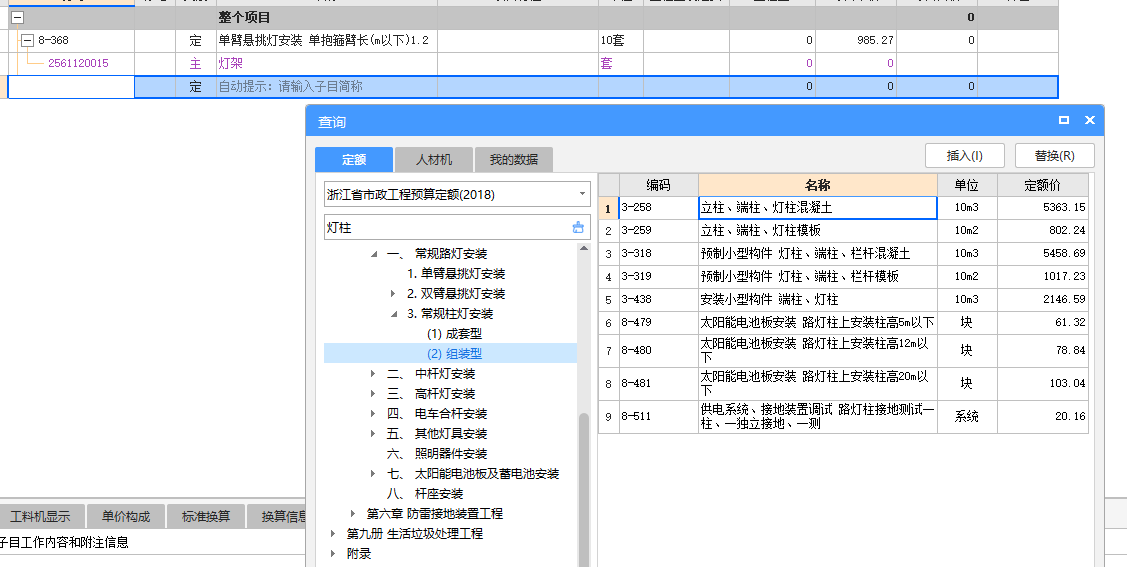This screenshot has height=567, width=1127.
Task: Open the 标准换算 bottom tab
Action: pyautogui.click(x=206, y=516)
